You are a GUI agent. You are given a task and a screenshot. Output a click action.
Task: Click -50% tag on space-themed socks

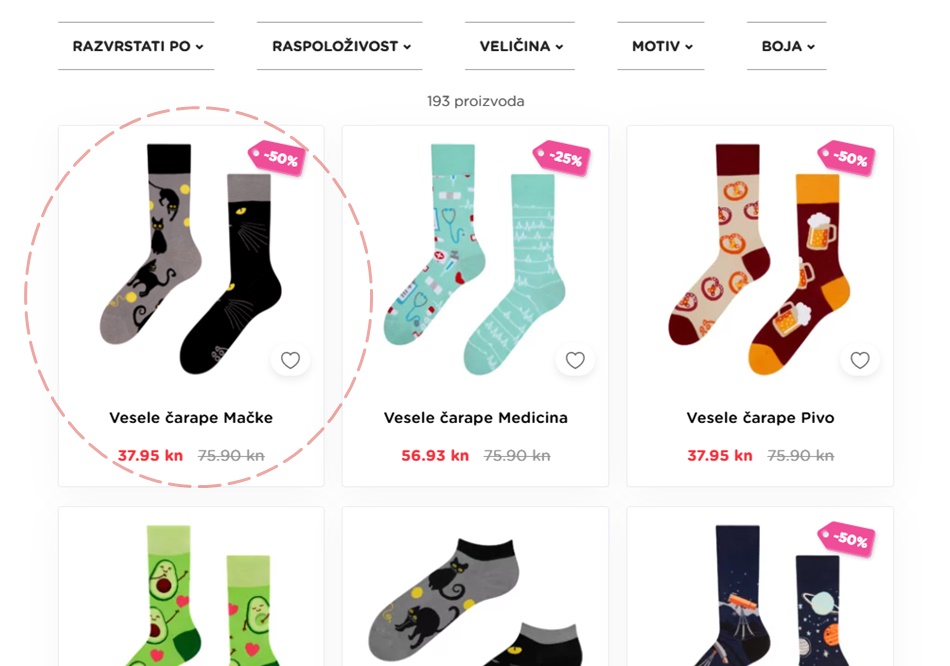click(x=846, y=538)
